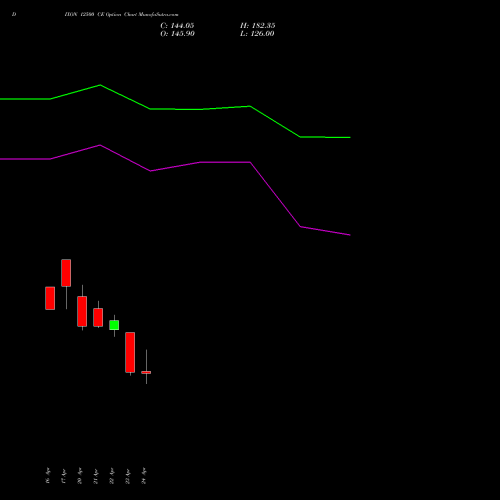Select the long red candle for 23 Apr
Viewport: 500px width, 500px height.
click(130, 352)
